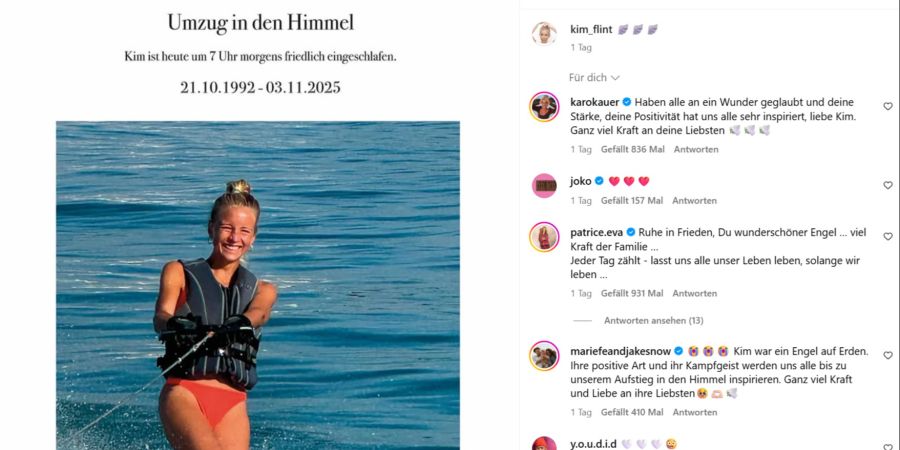The height and width of the screenshot is (450, 900).
Task: Like patrice.eva's comment via heart icon
Action: [888, 236]
